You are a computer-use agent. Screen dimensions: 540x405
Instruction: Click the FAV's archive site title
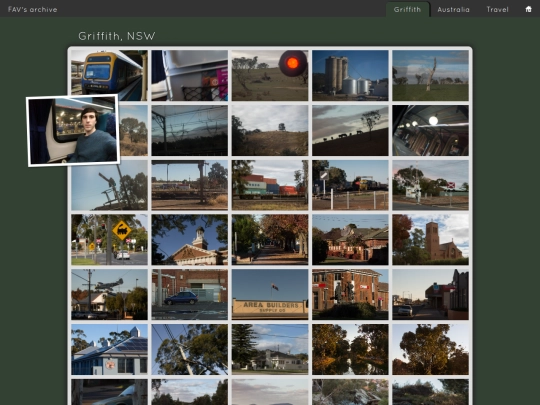point(32,10)
